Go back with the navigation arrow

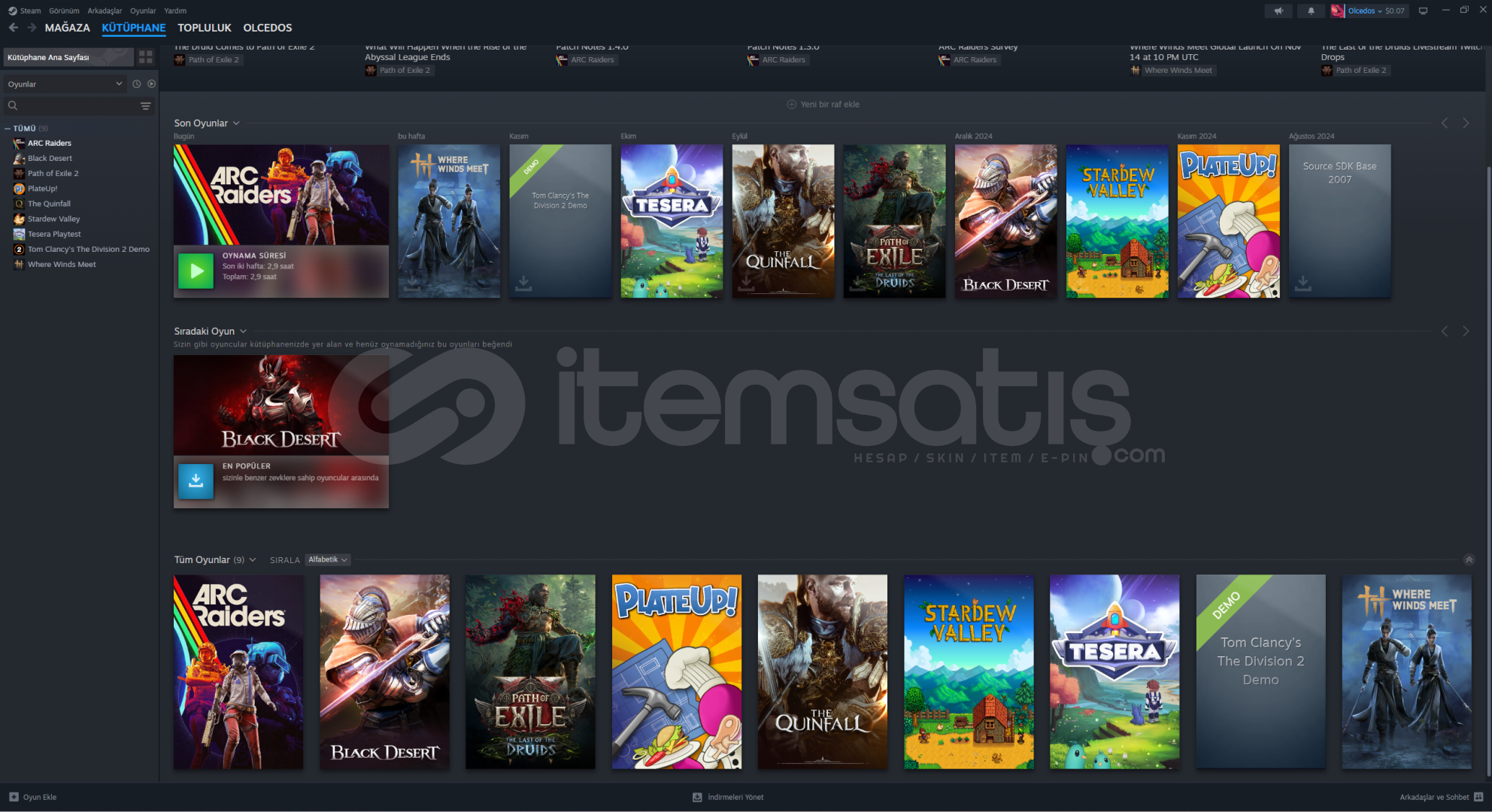14,28
